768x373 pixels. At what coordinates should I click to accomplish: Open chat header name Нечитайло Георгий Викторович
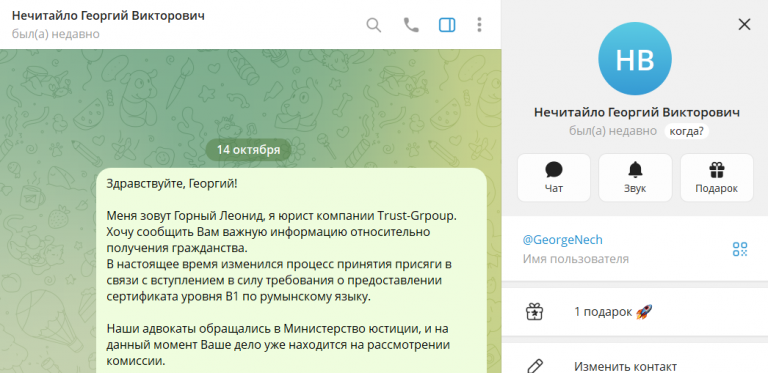pyautogui.click(x=108, y=16)
